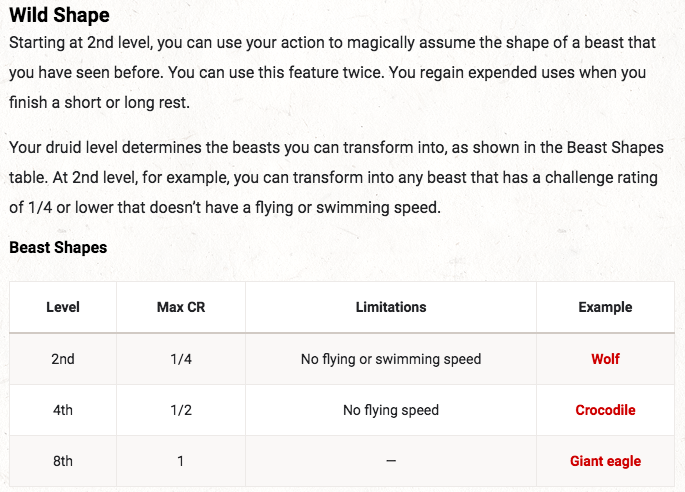This screenshot has height=492, width=685.
Task: Select the 4th-level "No flying speed" limitation cell
Action: point(391,410)
